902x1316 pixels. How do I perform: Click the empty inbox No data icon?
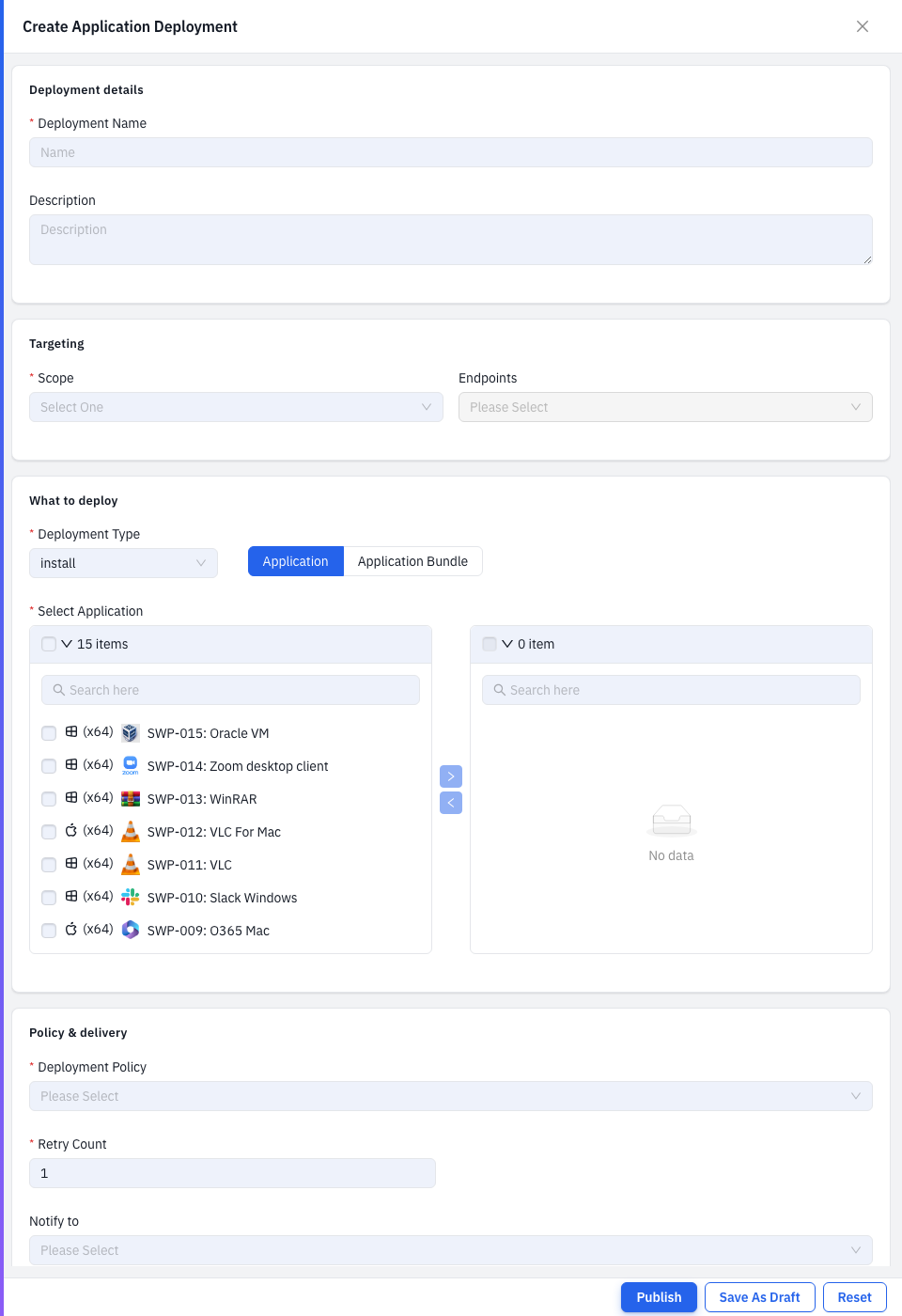[672, 821]
